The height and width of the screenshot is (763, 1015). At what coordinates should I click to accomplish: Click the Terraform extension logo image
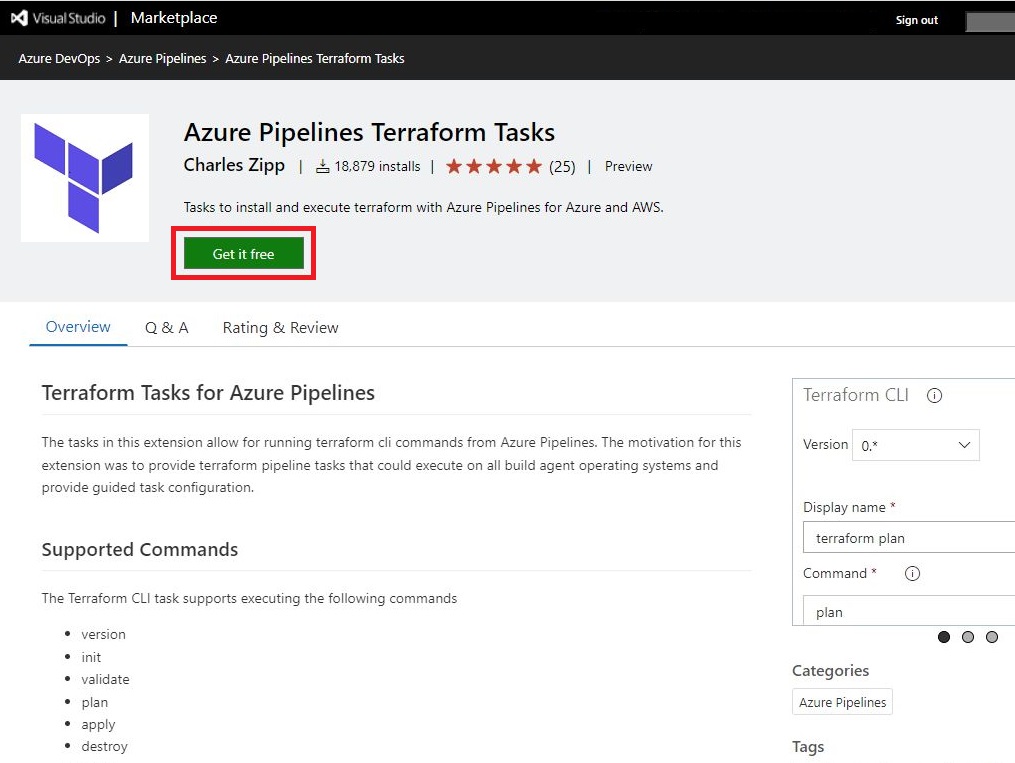point(85,178)
